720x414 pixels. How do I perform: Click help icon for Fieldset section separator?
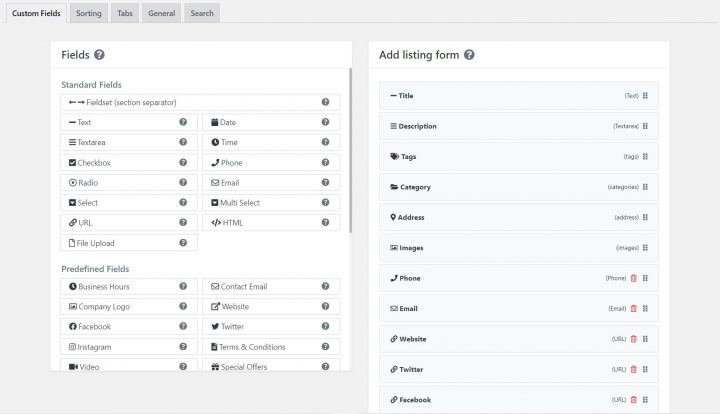click(x=326, y=102)
